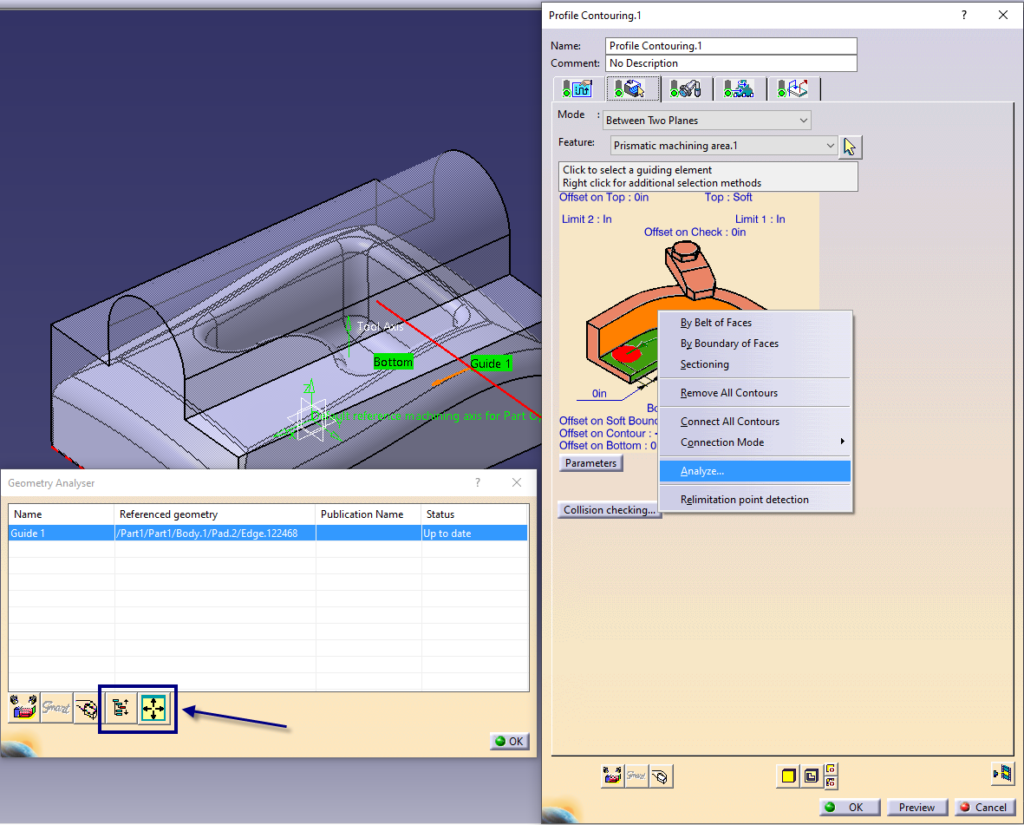Click the Collision checking... button
The height and width of the screenshot is (825, 1024).
[x=609, y=510]
